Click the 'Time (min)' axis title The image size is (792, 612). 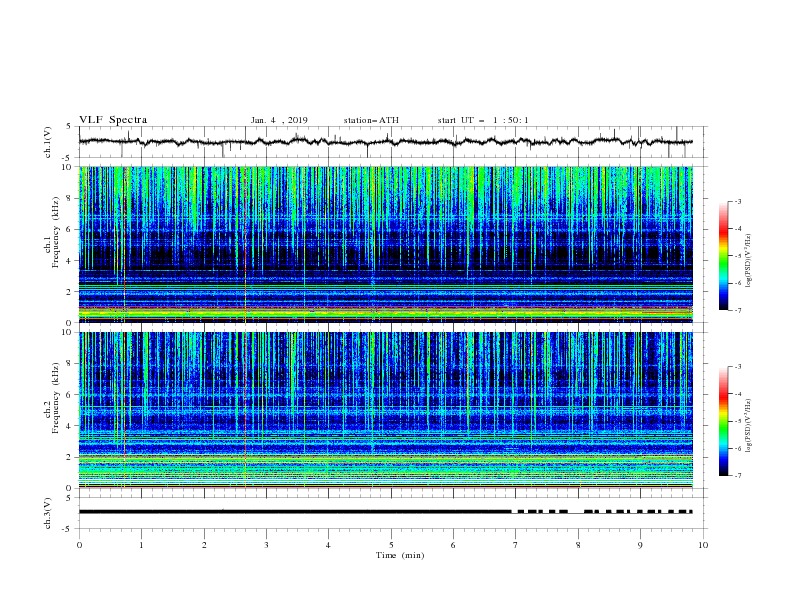coord(400,555)
